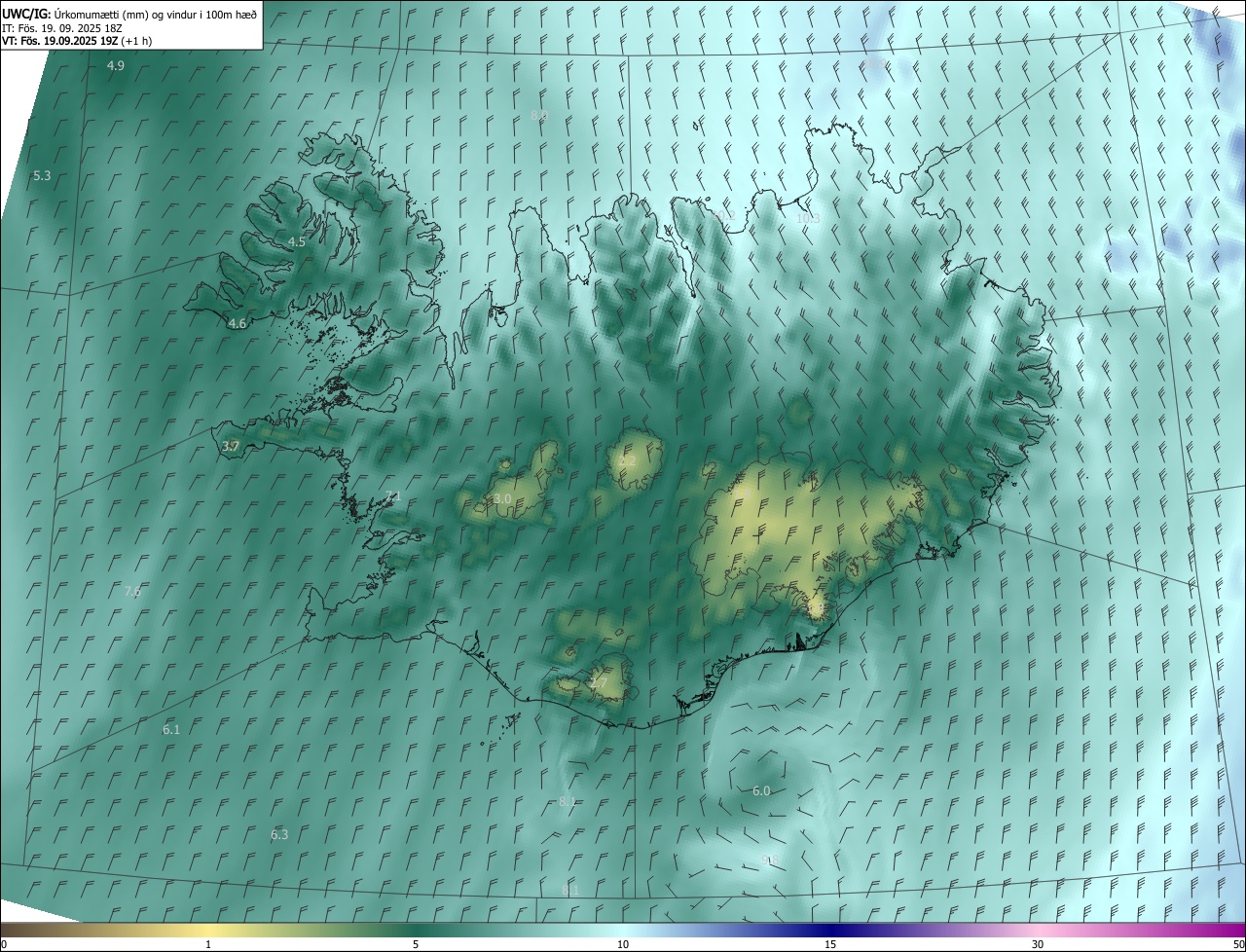Click the 10 tick on the color scale
Image resolution: width=1246 pixels, height=952 pixels.
pos(623,944)
